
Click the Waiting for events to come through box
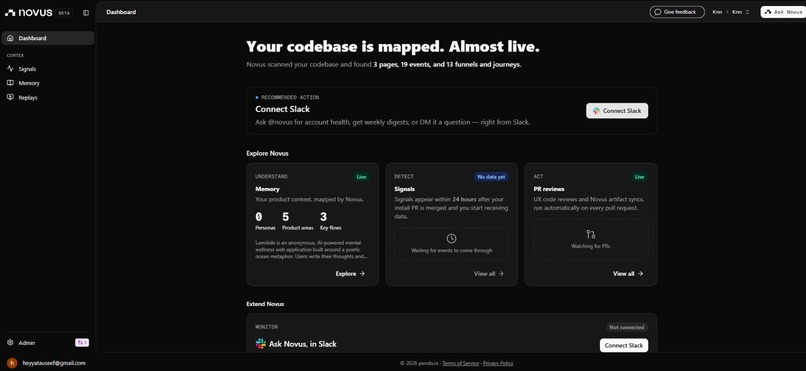pos(451,244)
